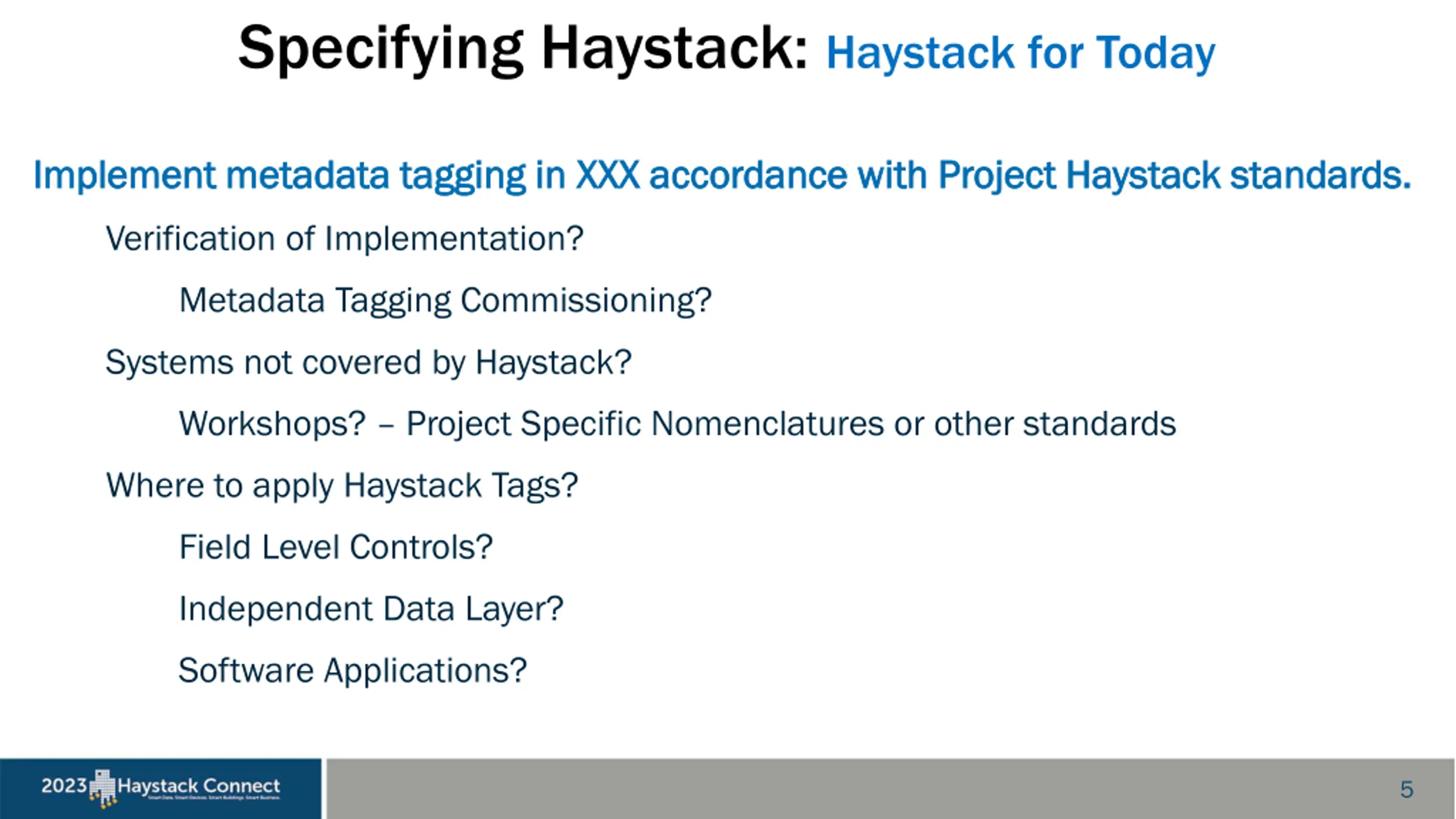
Task: Click the 'Specifying Haystack:' title text
Action: 523,50
